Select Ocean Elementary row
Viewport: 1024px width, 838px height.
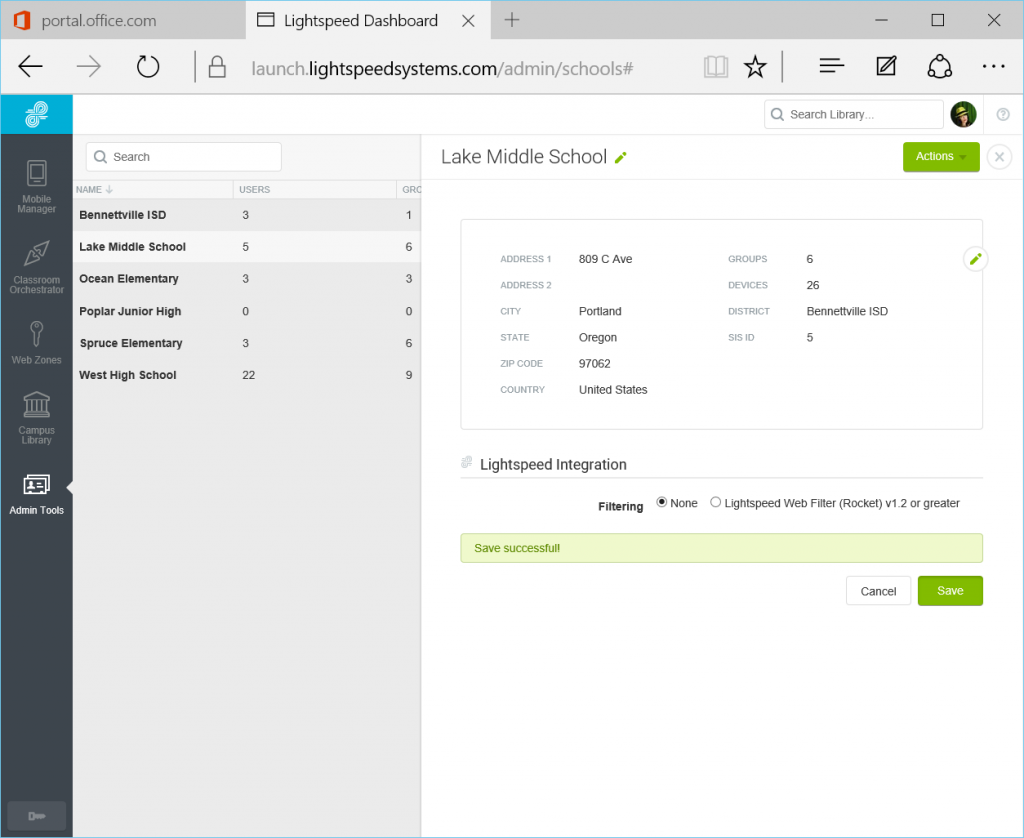click(247, 279)
